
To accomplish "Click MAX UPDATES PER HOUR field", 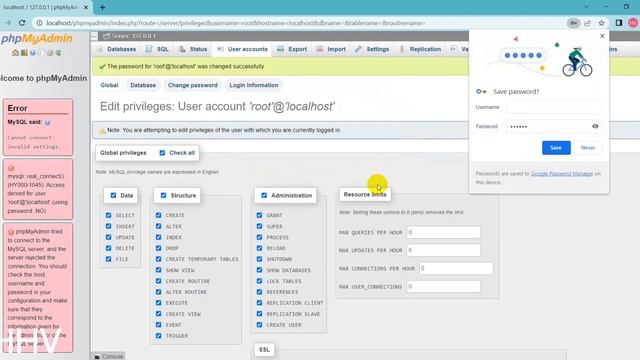I will [443, 250].
